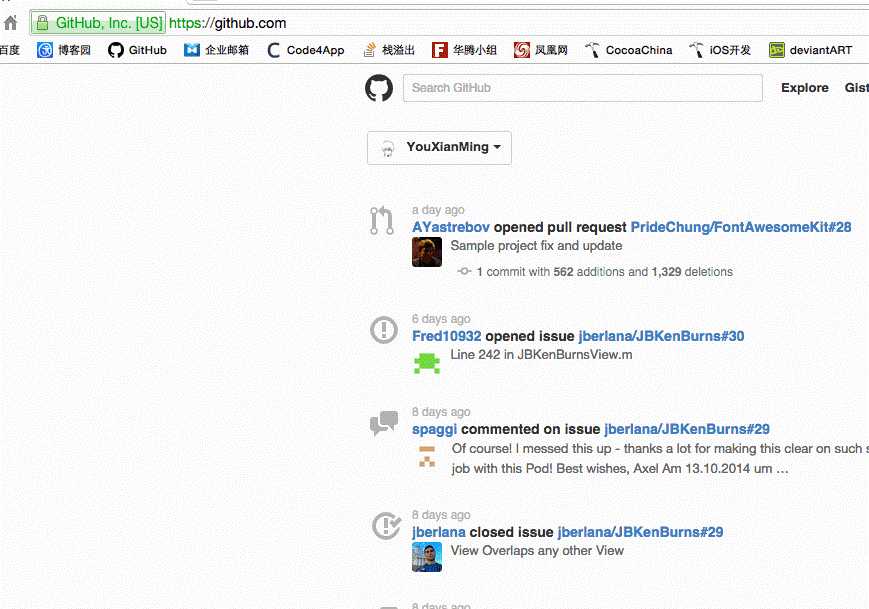Screen dimensions: 869x609
Task: Open the iOS开发 bookmark
Action: [x=719, y=50]
